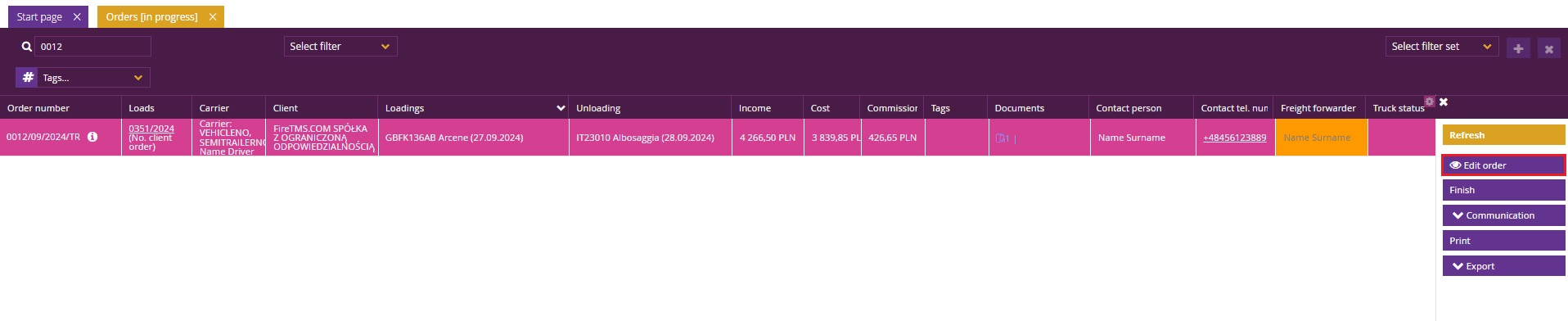
Task: Open the Select filter dropdown
Action: click(x=340, y=47)
